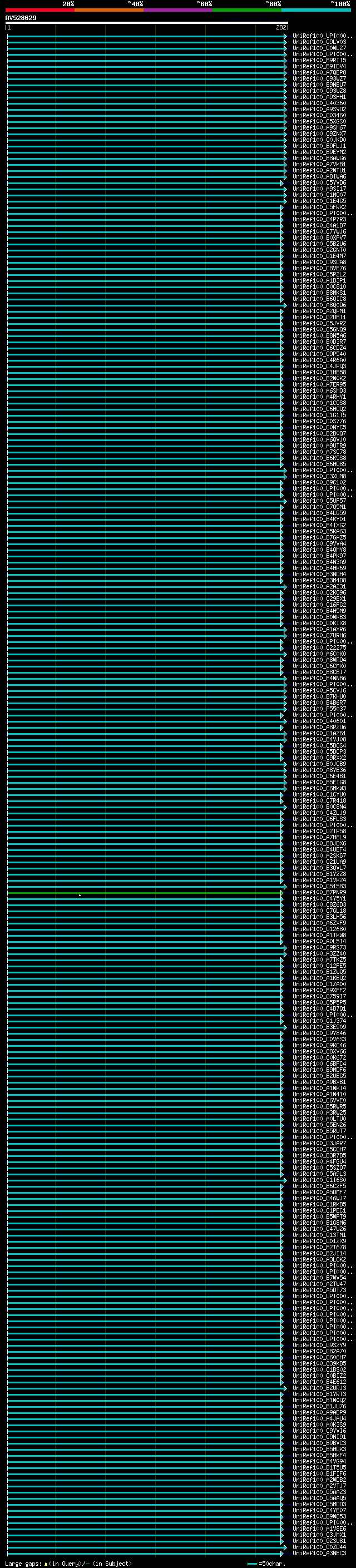Open hit UniRef100_A7QEP8
The width and height of the screenshot is (356, 1568).
[x=319, y=72]
